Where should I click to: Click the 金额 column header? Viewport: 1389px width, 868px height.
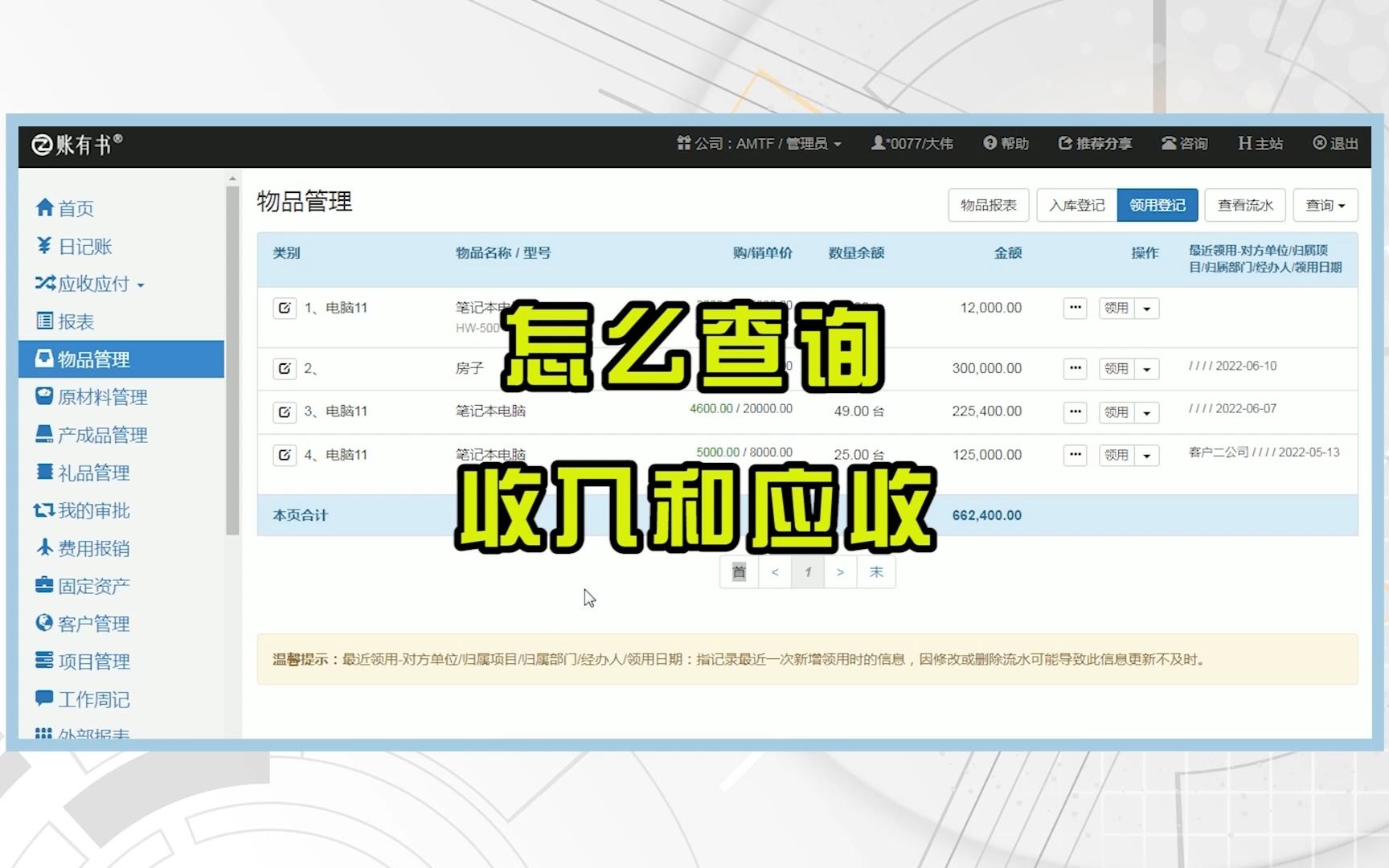coord(1007,253)
